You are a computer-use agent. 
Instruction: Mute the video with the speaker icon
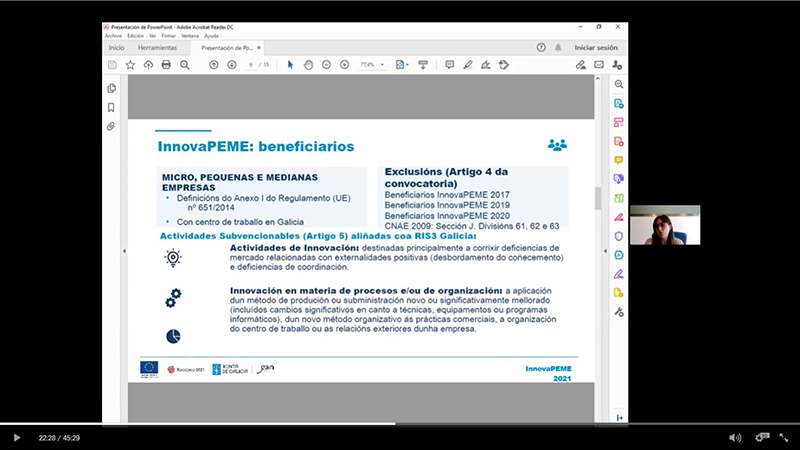735,438
